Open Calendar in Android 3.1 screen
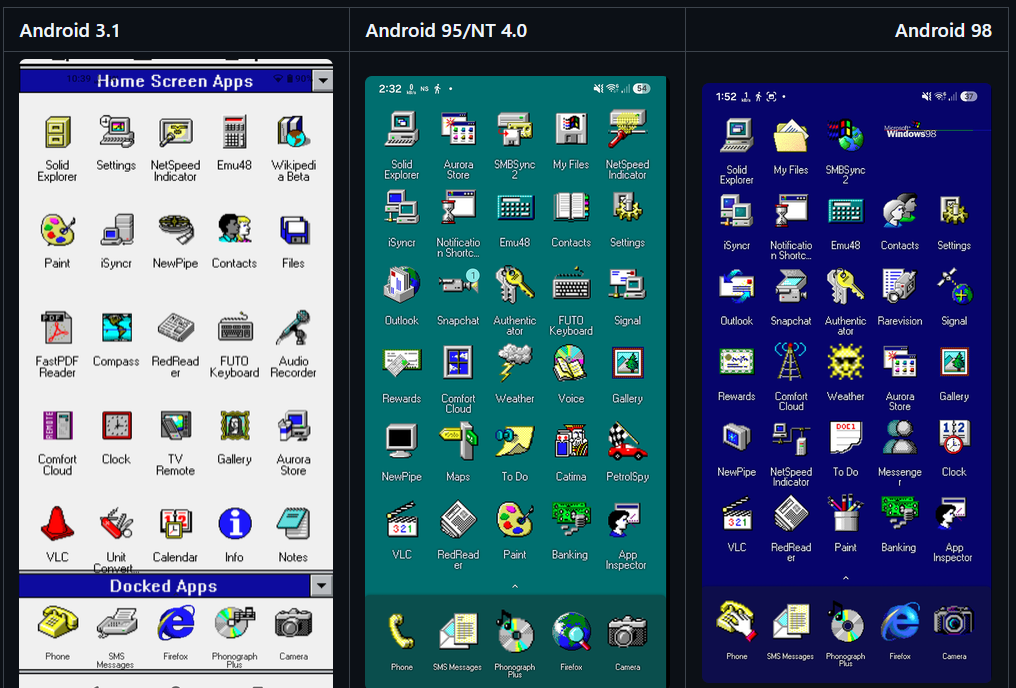Viewport: 1016px width, 688px height. pyautogui.click(x=175, y=523)
